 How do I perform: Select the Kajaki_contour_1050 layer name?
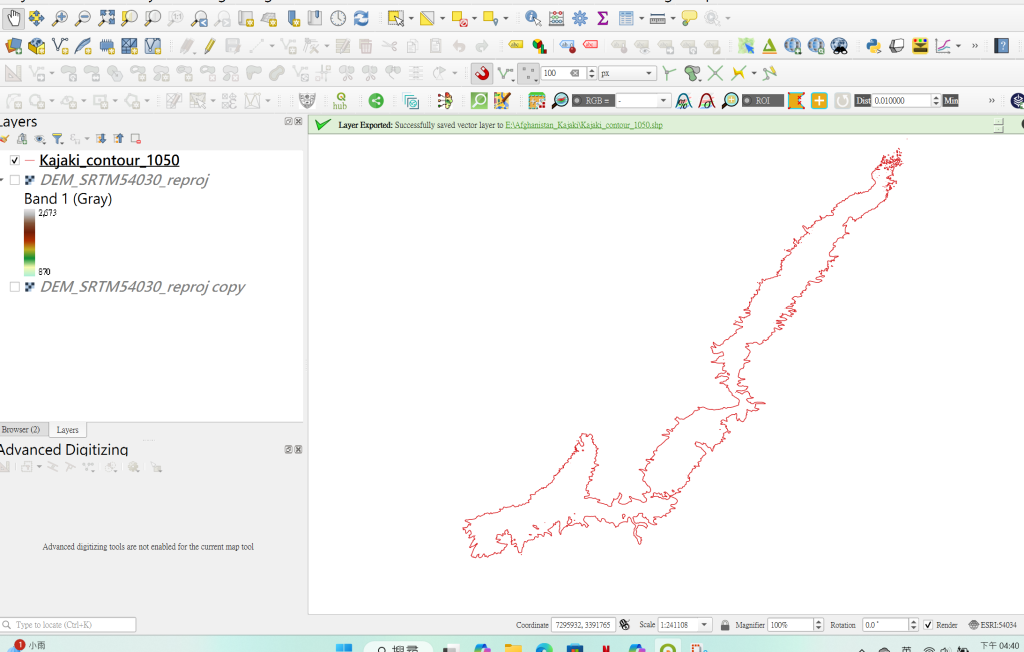click(x=109, y=160)
